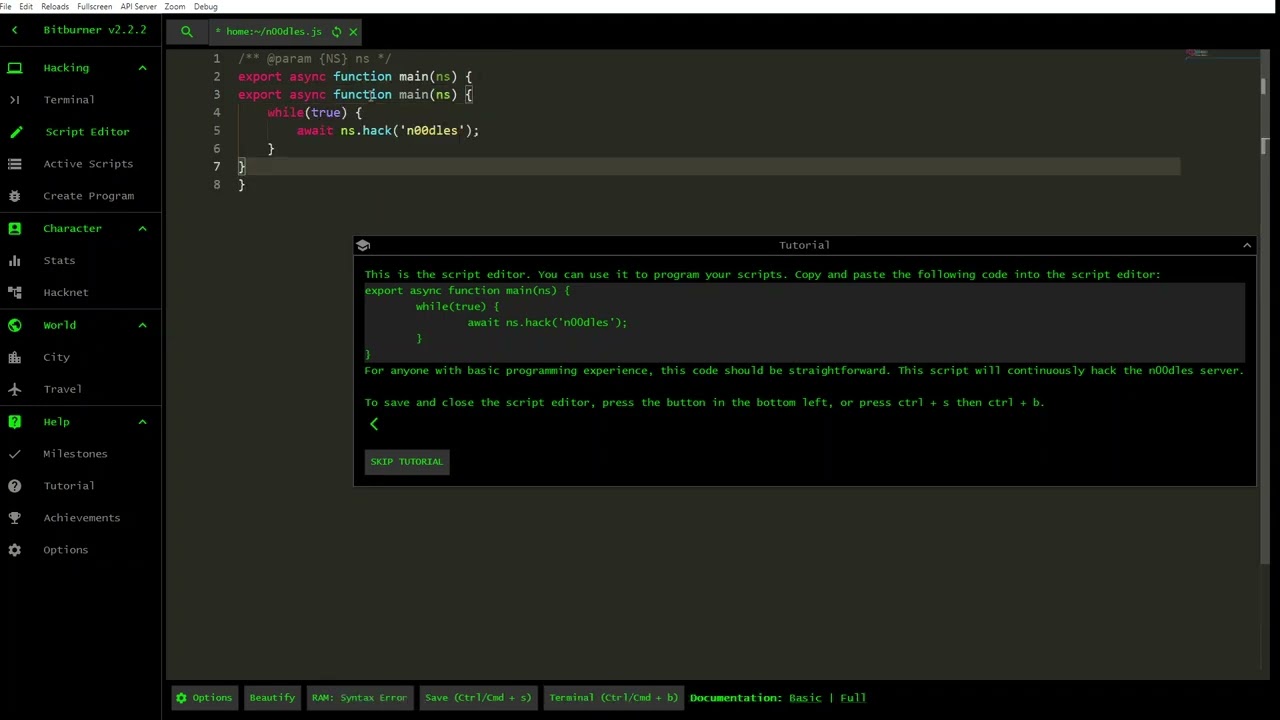
Task: Open the Achievements page
Action: tap(80, 518)
